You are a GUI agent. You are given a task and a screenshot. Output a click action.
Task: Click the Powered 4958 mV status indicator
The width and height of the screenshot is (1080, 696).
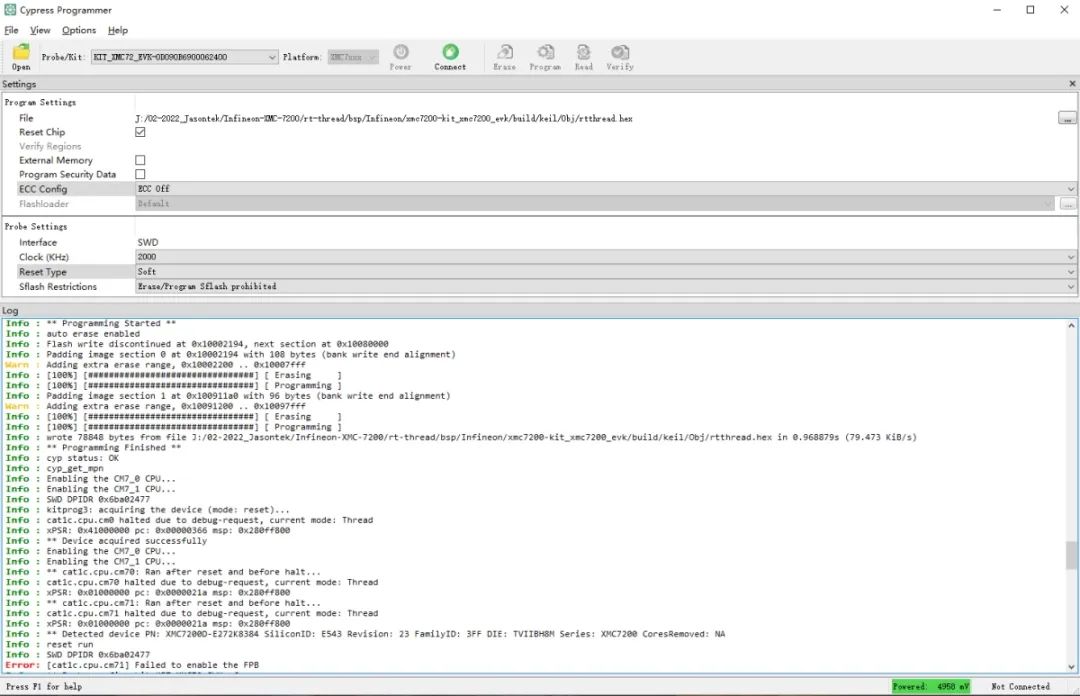931,686
